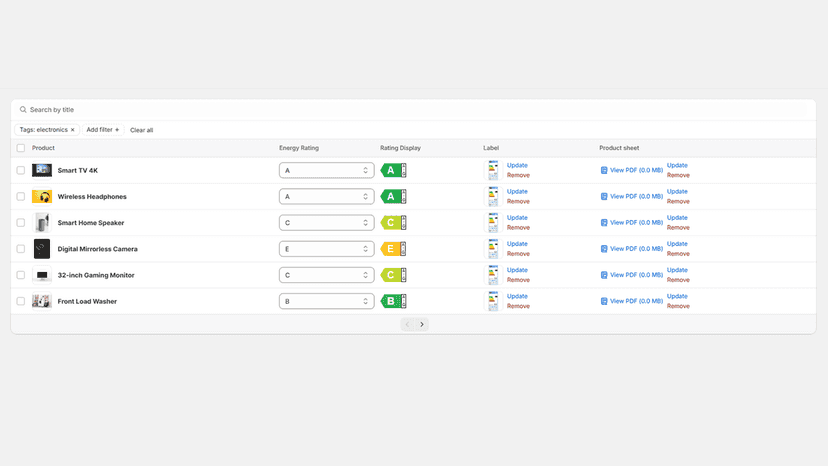Remove the label for Wireless Headphones
Image resolution: width=828 pixels, height=466 pixels.
pos(518,201)
